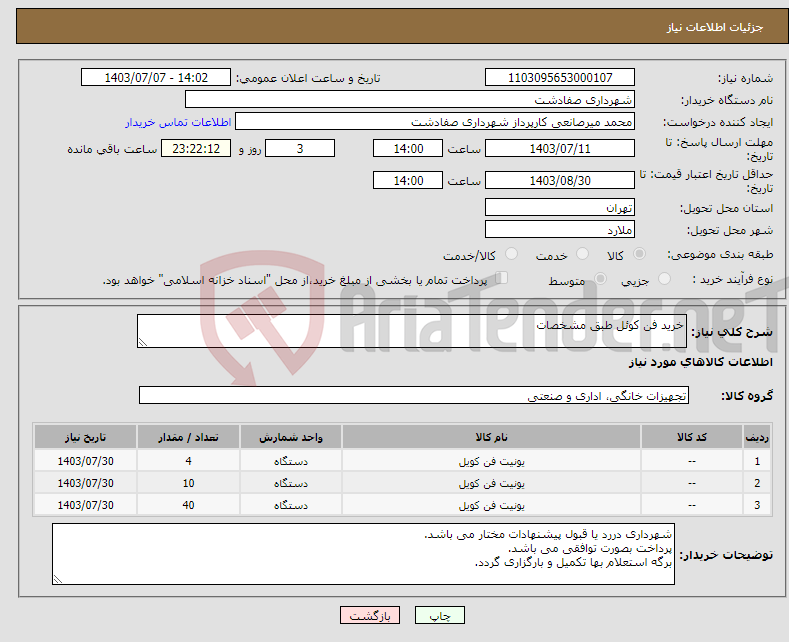Click the requester name field محمد میرصانعی
The image size is (789, 642).
tap(435, 122)
